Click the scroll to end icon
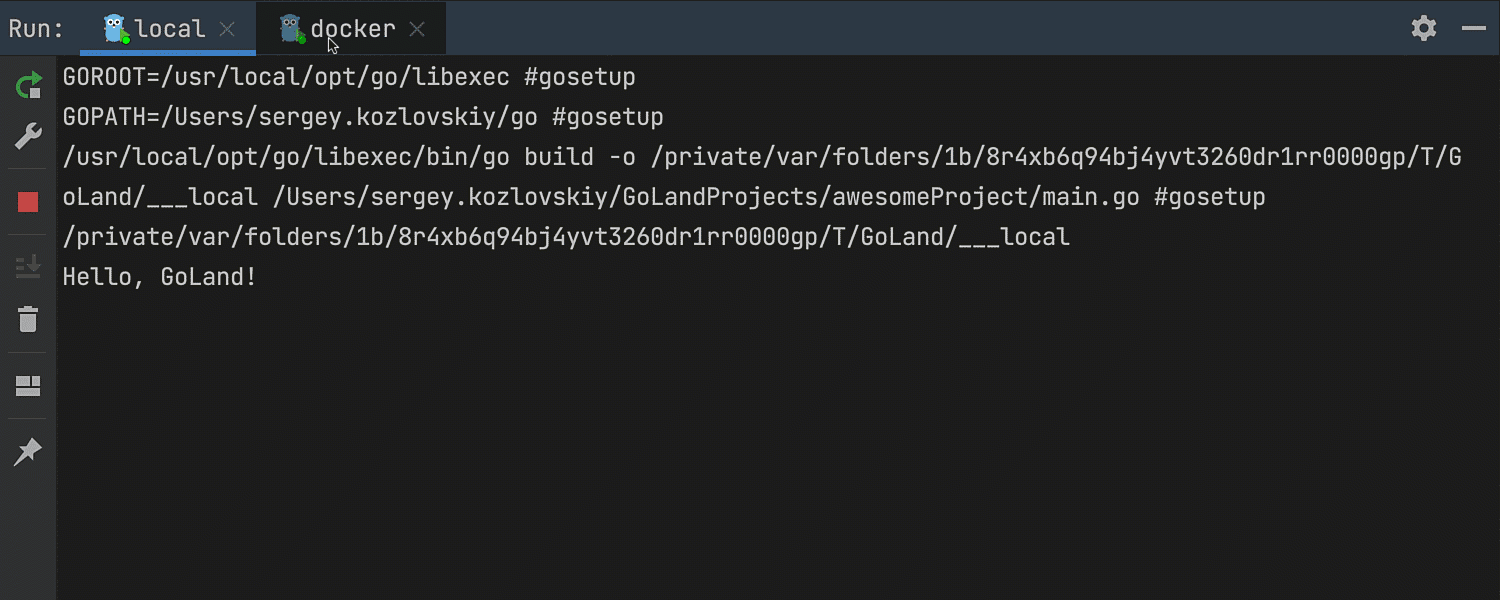 [x=28, y=266]
